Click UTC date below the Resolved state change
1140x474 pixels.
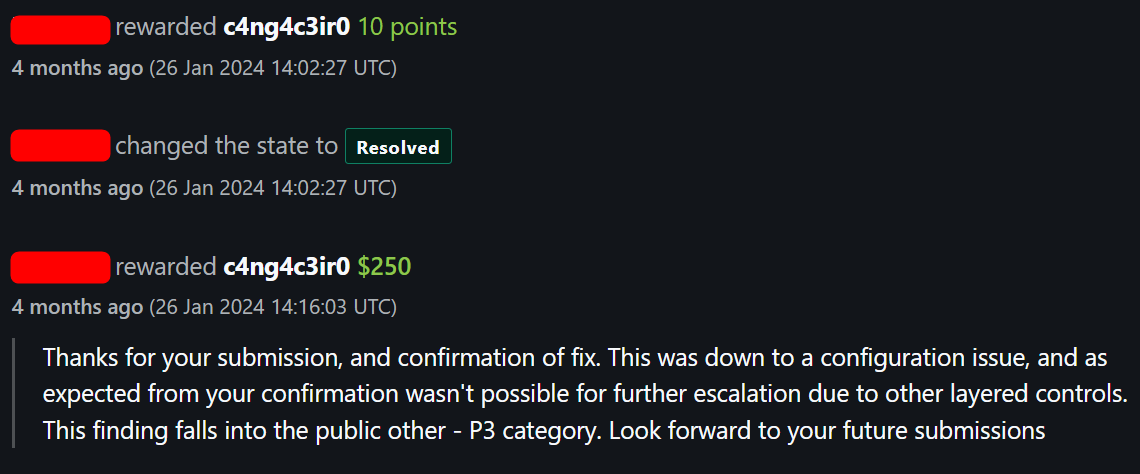coord(273,188)
